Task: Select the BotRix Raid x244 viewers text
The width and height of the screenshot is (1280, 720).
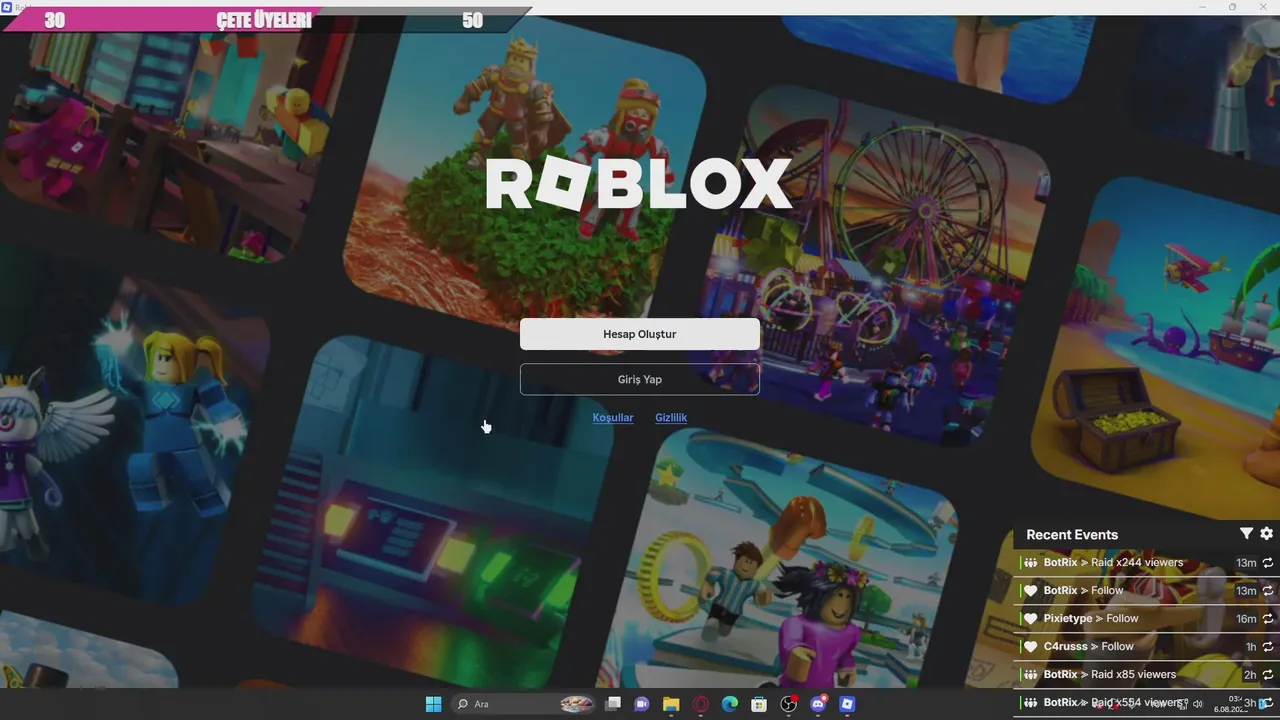Action: click(1113, 562)
